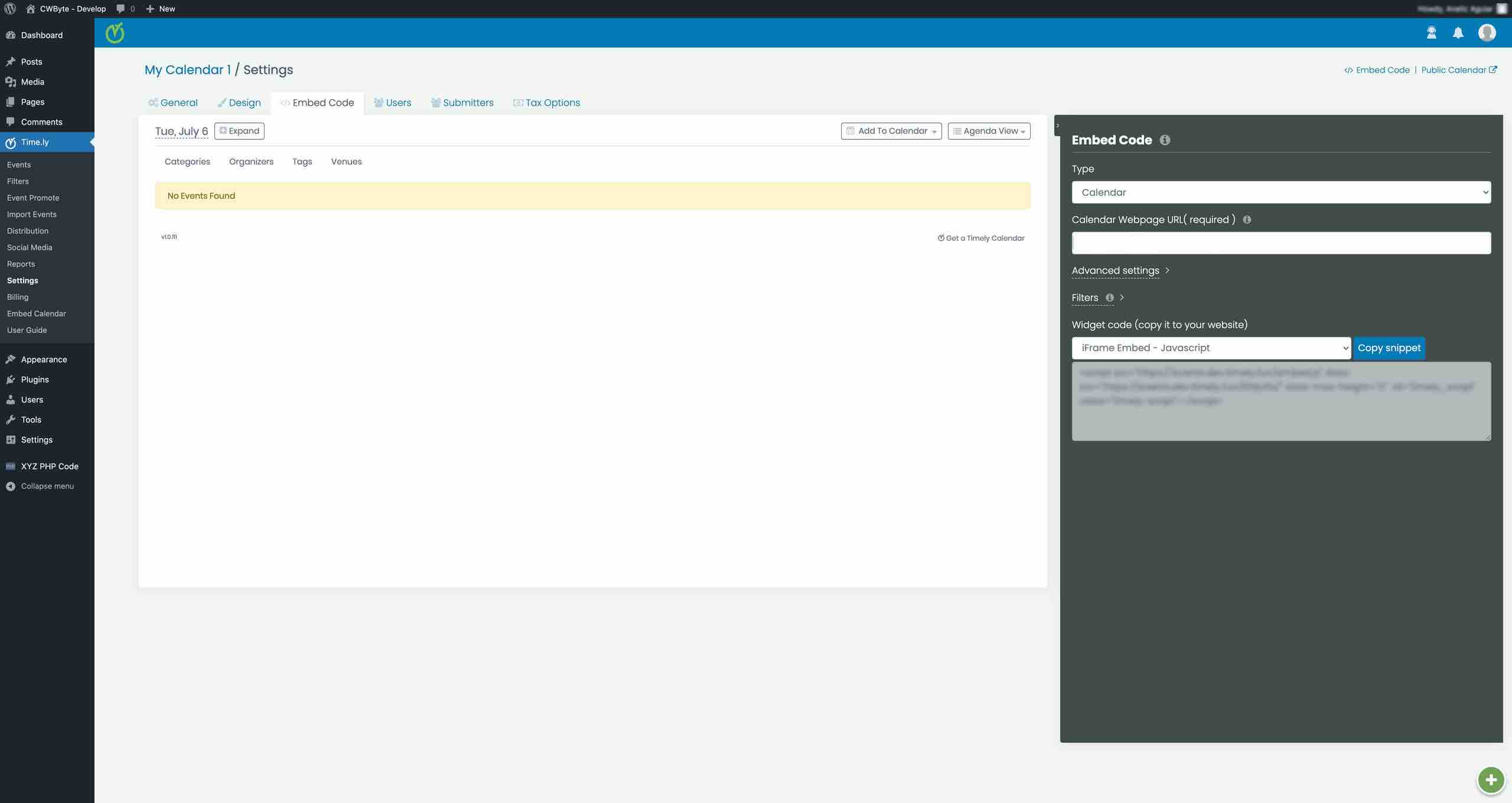Open the CWByte - Develop site link
Screen dimensions: 1512x803
66,9
